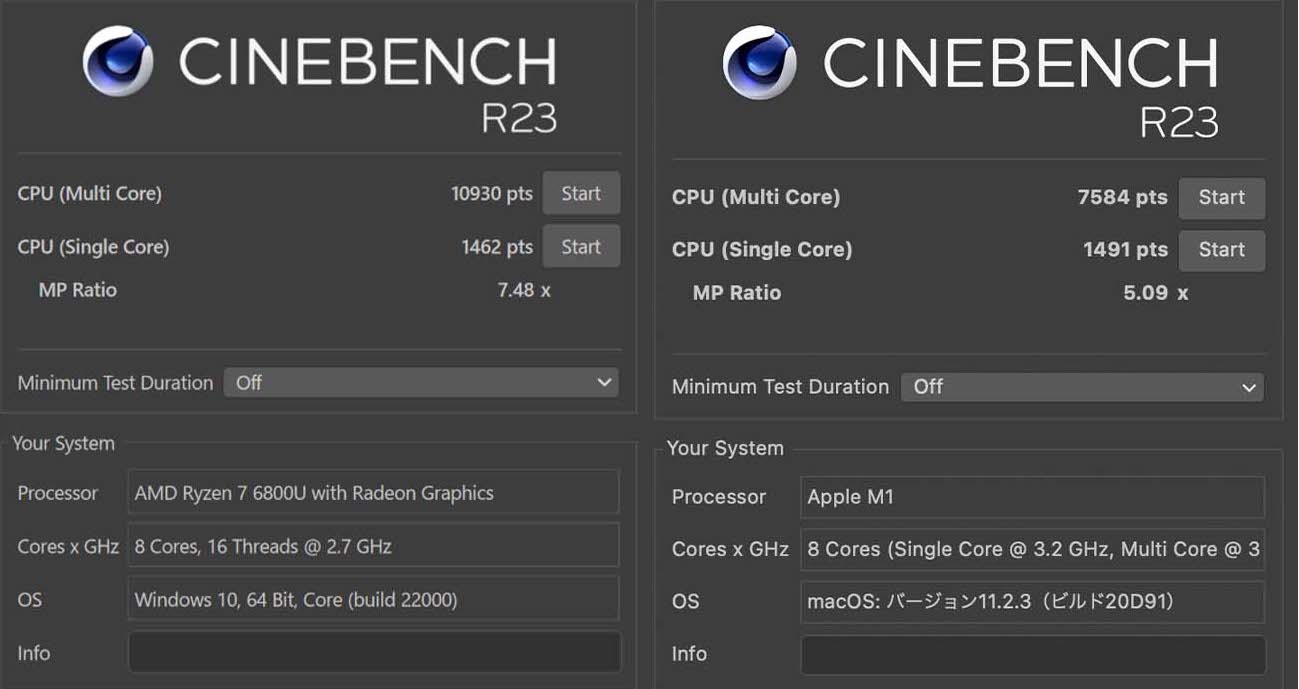
Task: Click the '10930 pts' multi core score
Action: pos(492,194)
